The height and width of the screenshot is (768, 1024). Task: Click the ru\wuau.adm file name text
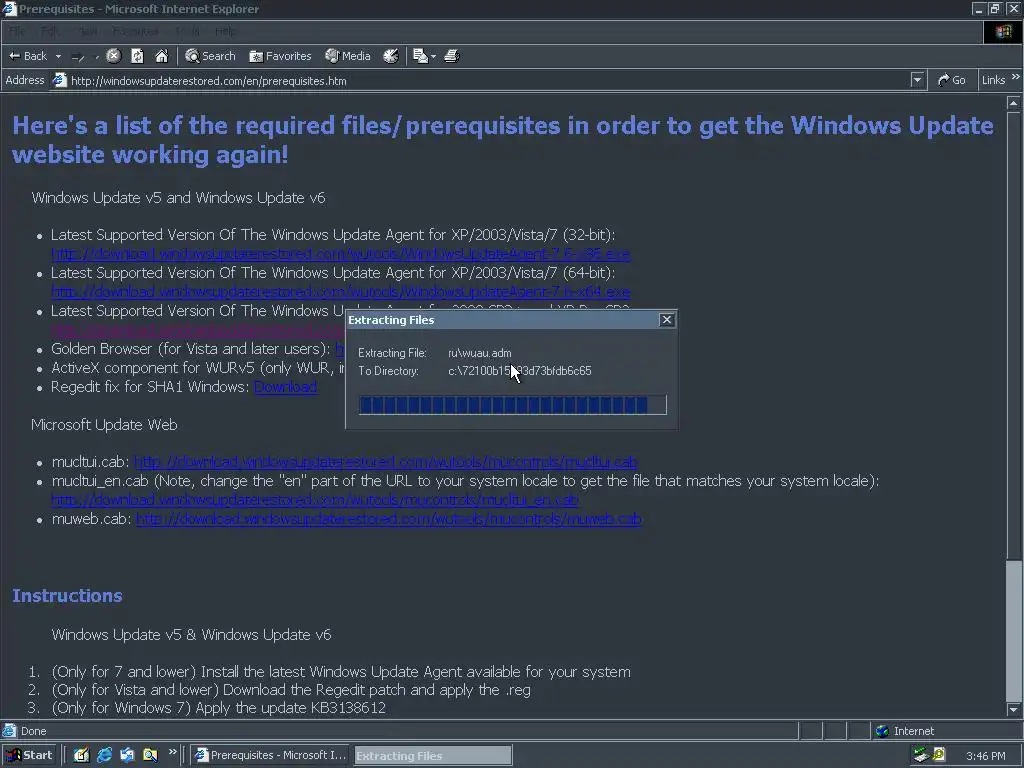[x=480, y=353]
